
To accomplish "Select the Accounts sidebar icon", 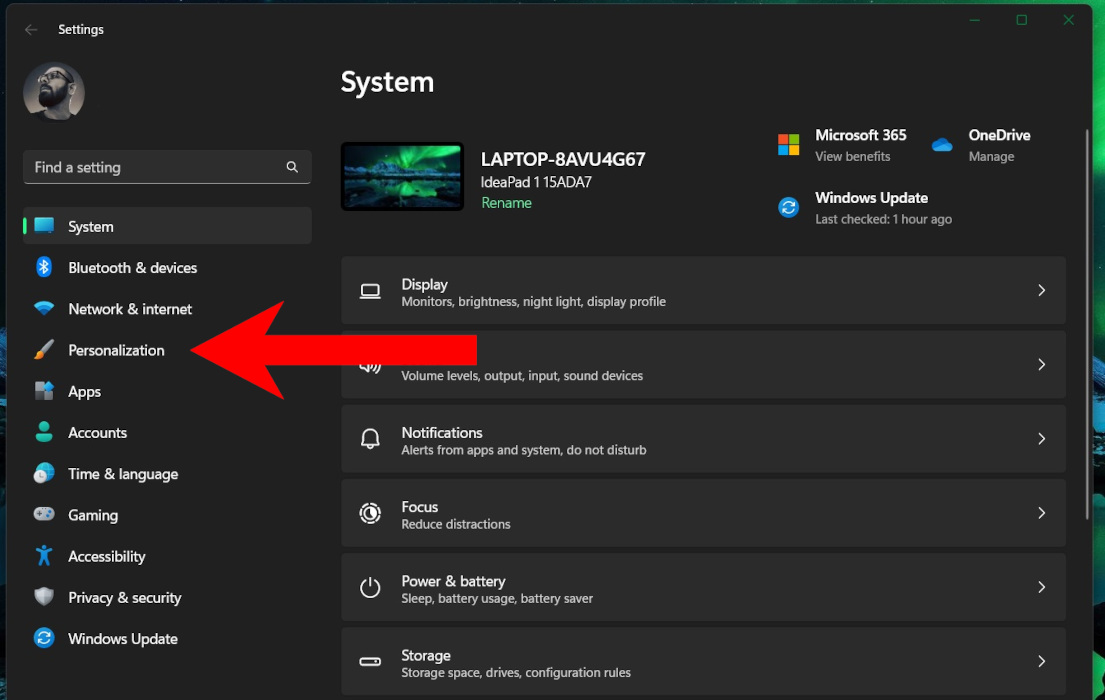I will (44, 432).
